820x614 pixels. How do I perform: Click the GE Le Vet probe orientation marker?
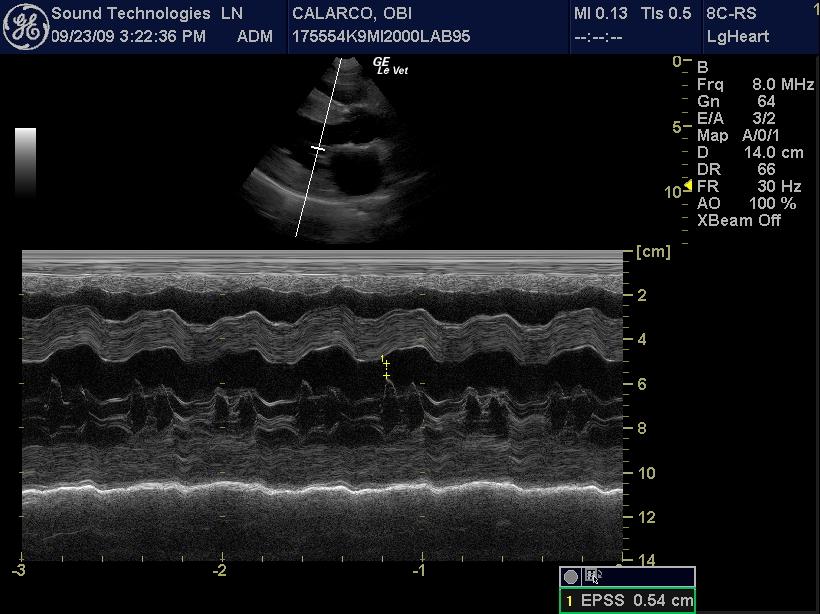(x=389, y=66)
